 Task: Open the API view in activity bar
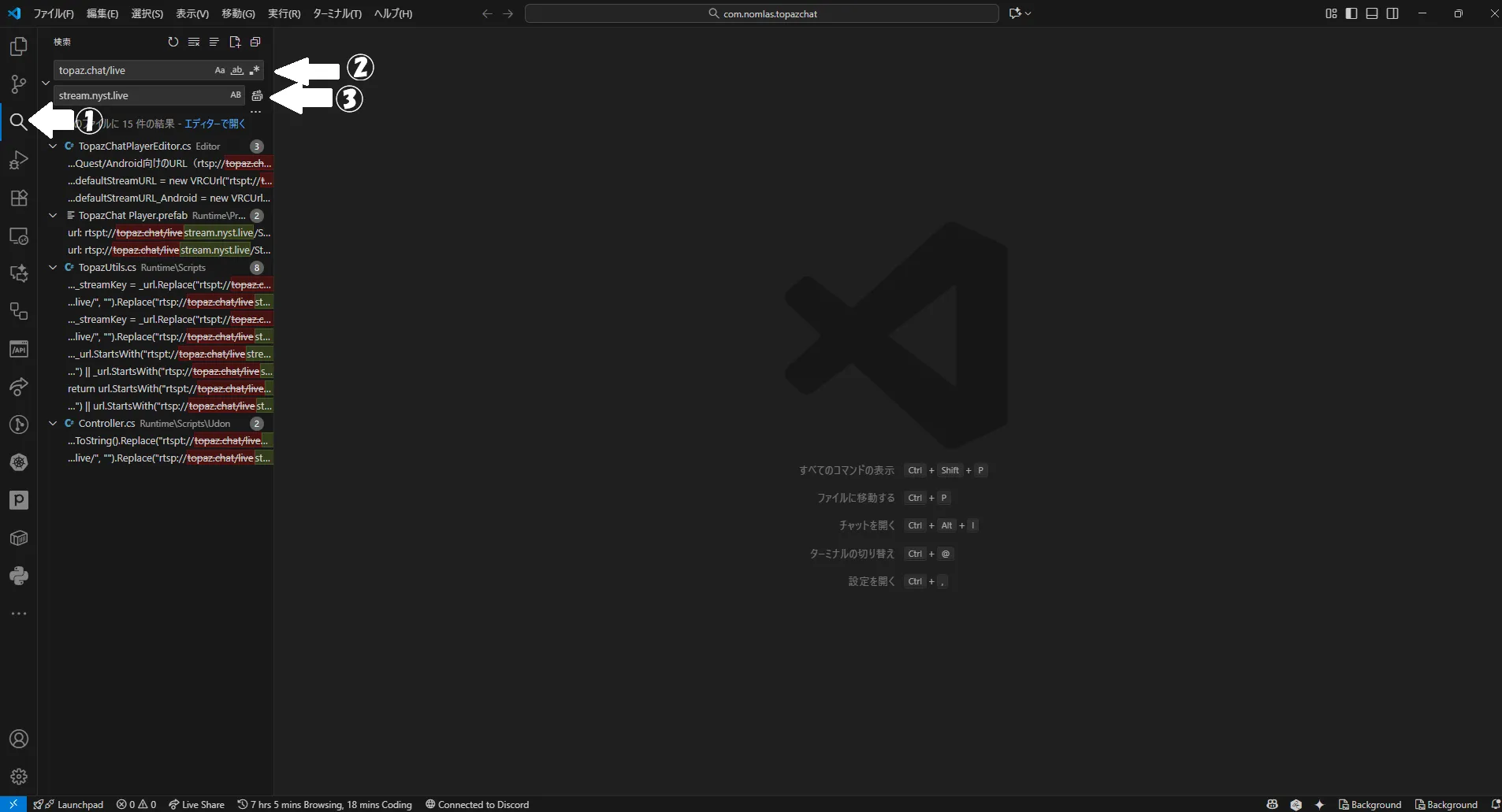18,349
